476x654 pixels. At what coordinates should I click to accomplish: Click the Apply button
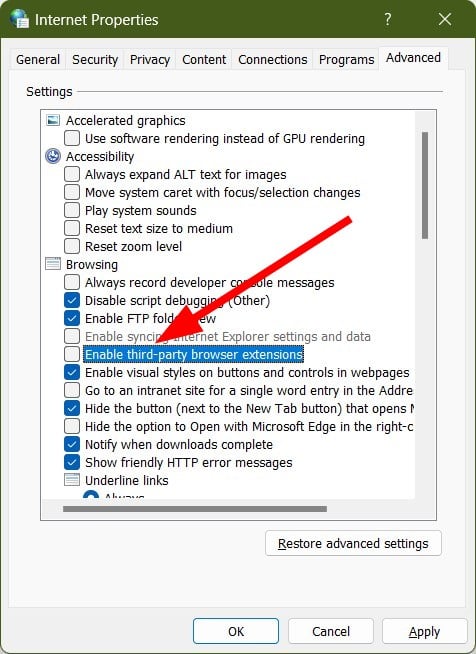click(424, 631)
